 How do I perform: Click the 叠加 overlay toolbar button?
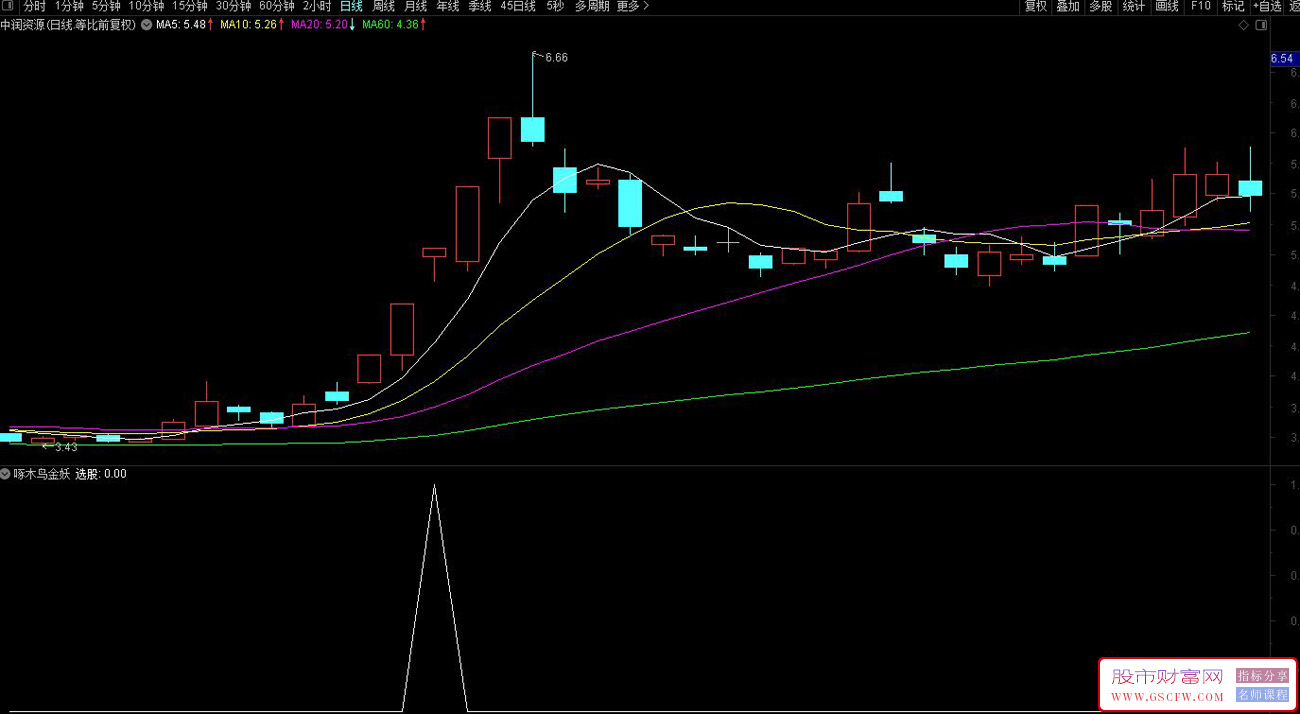point(1068,6)
